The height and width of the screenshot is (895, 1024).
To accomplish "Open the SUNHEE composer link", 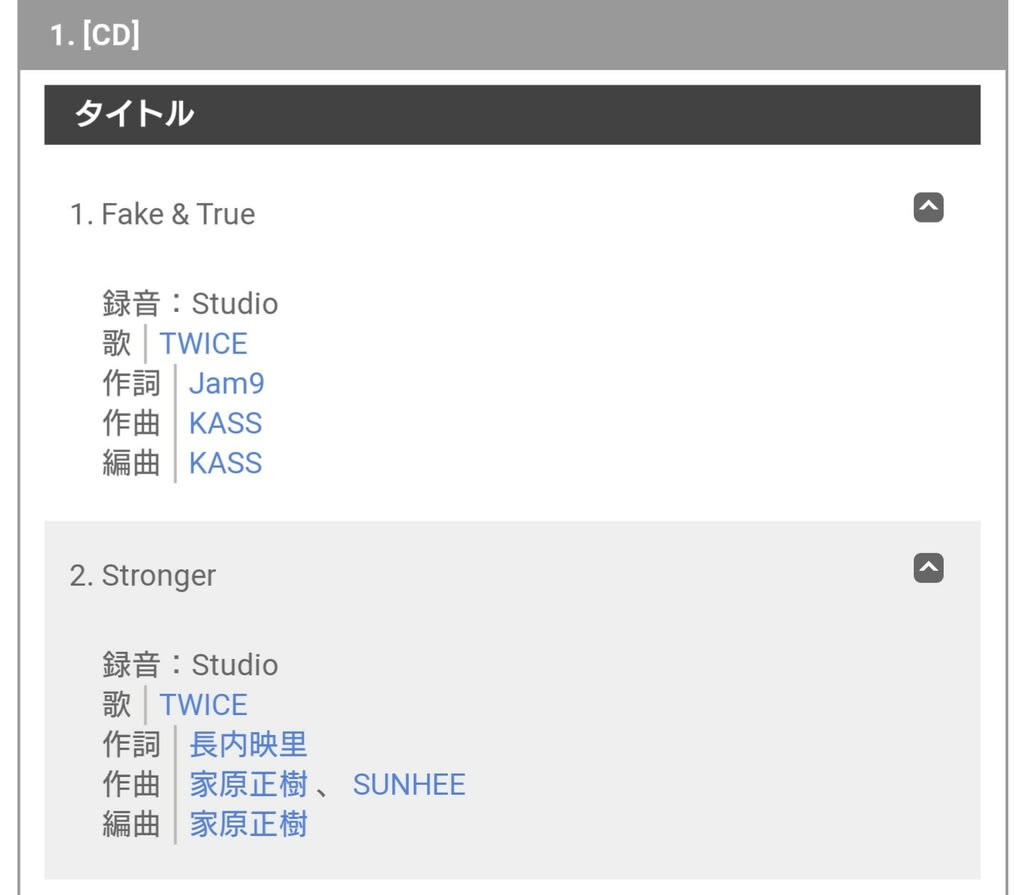I will coord(409,785).
